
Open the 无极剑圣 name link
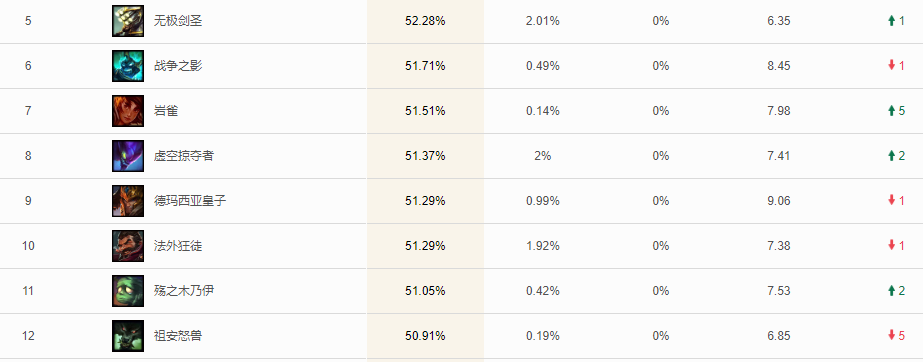coord(178,21)
